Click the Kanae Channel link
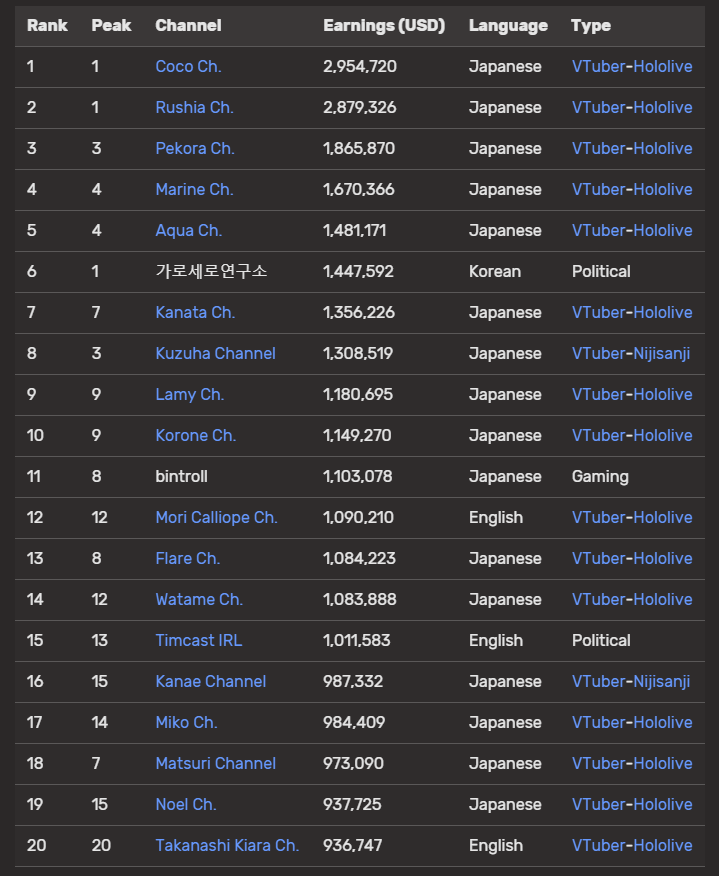The width and height of the screenshot is (719, 876). click(211, 681)
